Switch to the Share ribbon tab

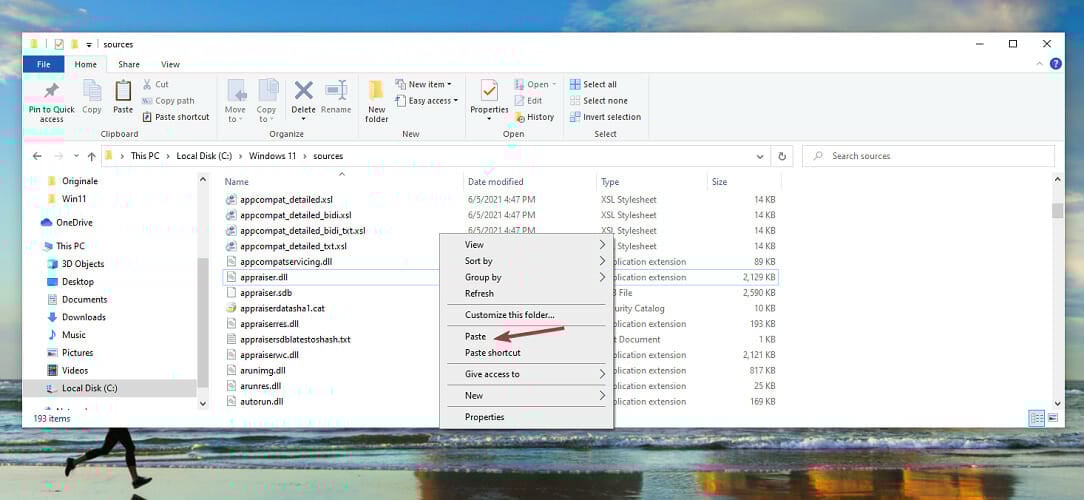pos(129,64)
